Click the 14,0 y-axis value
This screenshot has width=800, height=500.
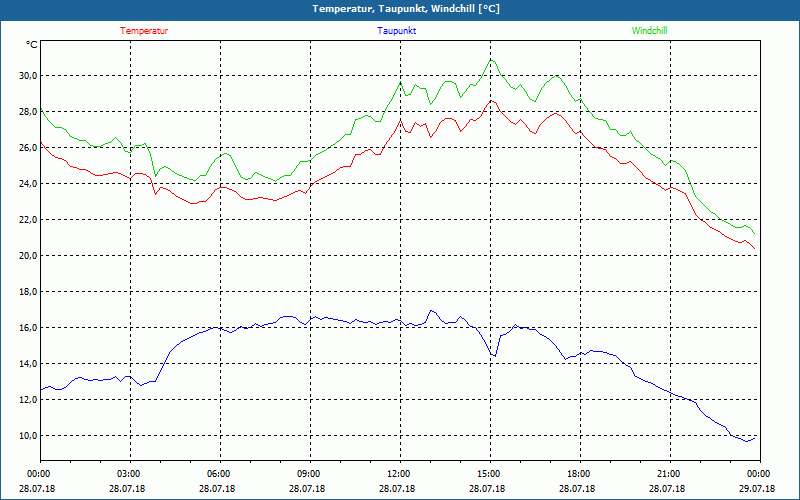[x=29, y=364]
